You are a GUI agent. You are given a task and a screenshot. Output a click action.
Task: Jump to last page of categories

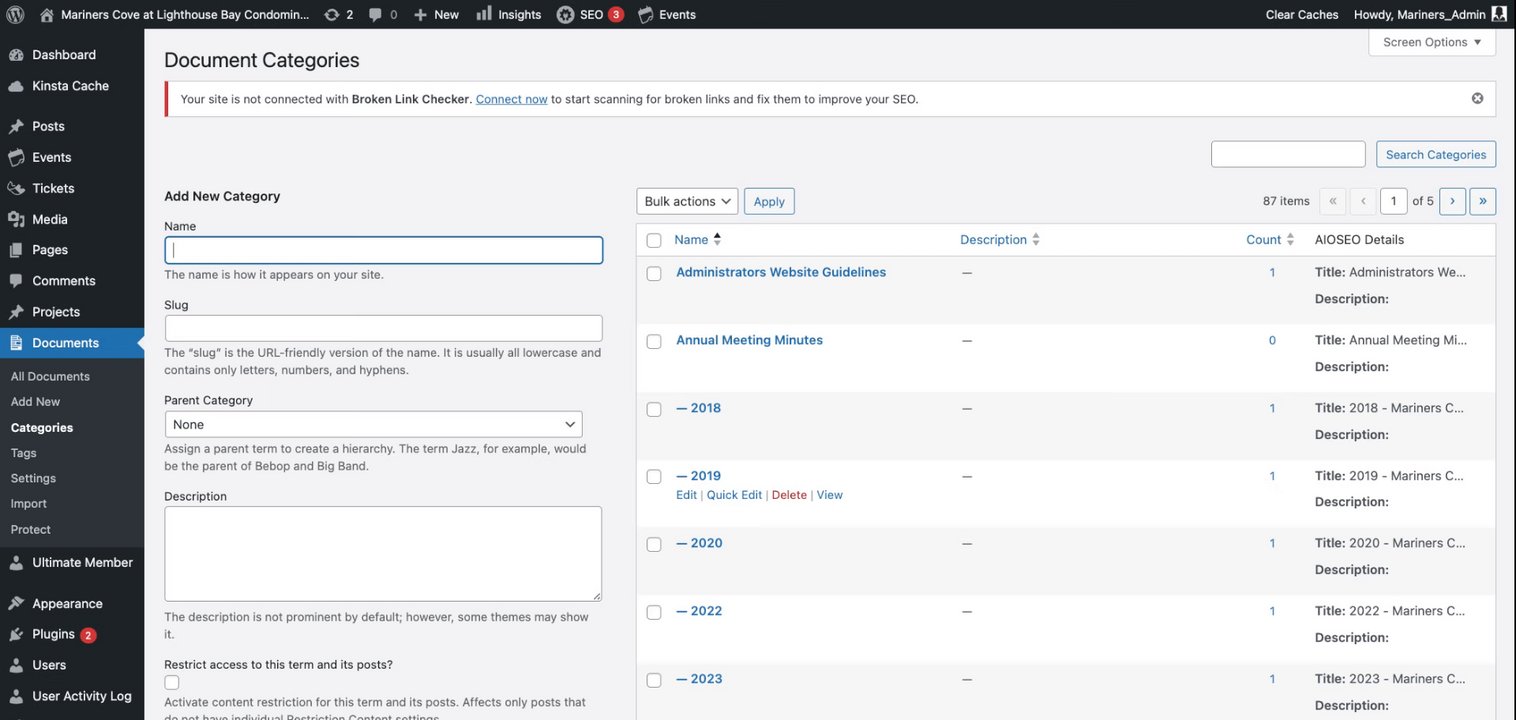click(x=1482, y=201)
